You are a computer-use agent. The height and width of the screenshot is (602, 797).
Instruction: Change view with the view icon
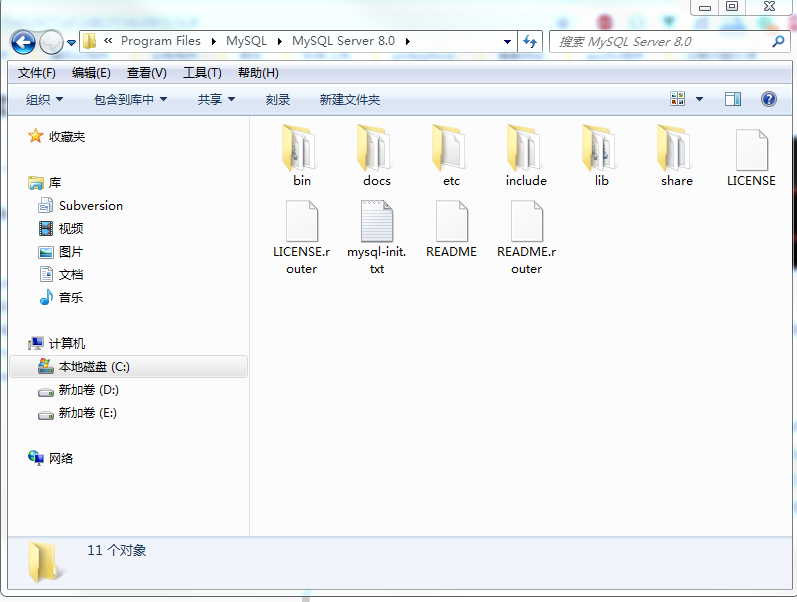678,99
